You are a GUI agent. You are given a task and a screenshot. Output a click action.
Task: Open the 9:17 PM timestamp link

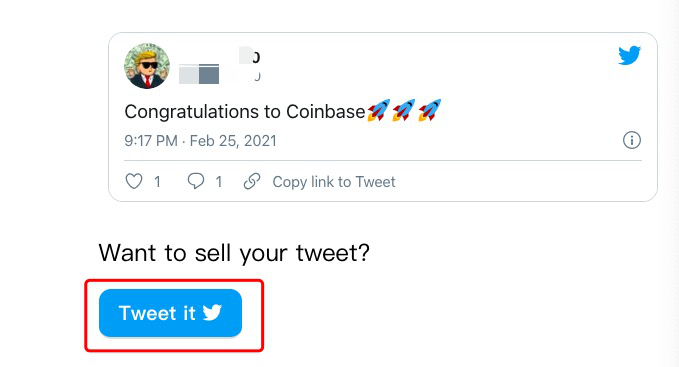[151, 141]
